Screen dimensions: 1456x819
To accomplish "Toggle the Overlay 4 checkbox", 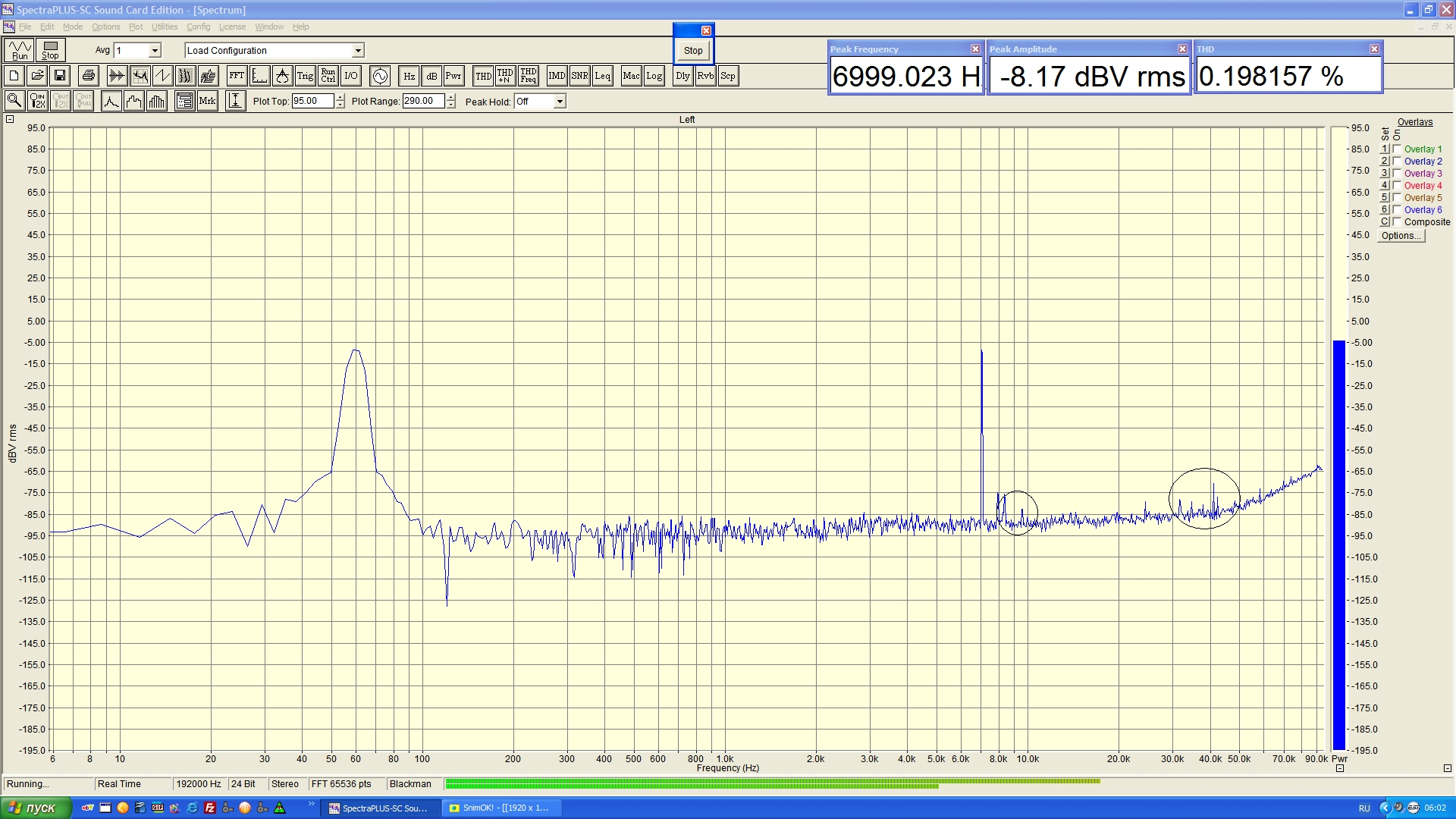I will 1397,186.
